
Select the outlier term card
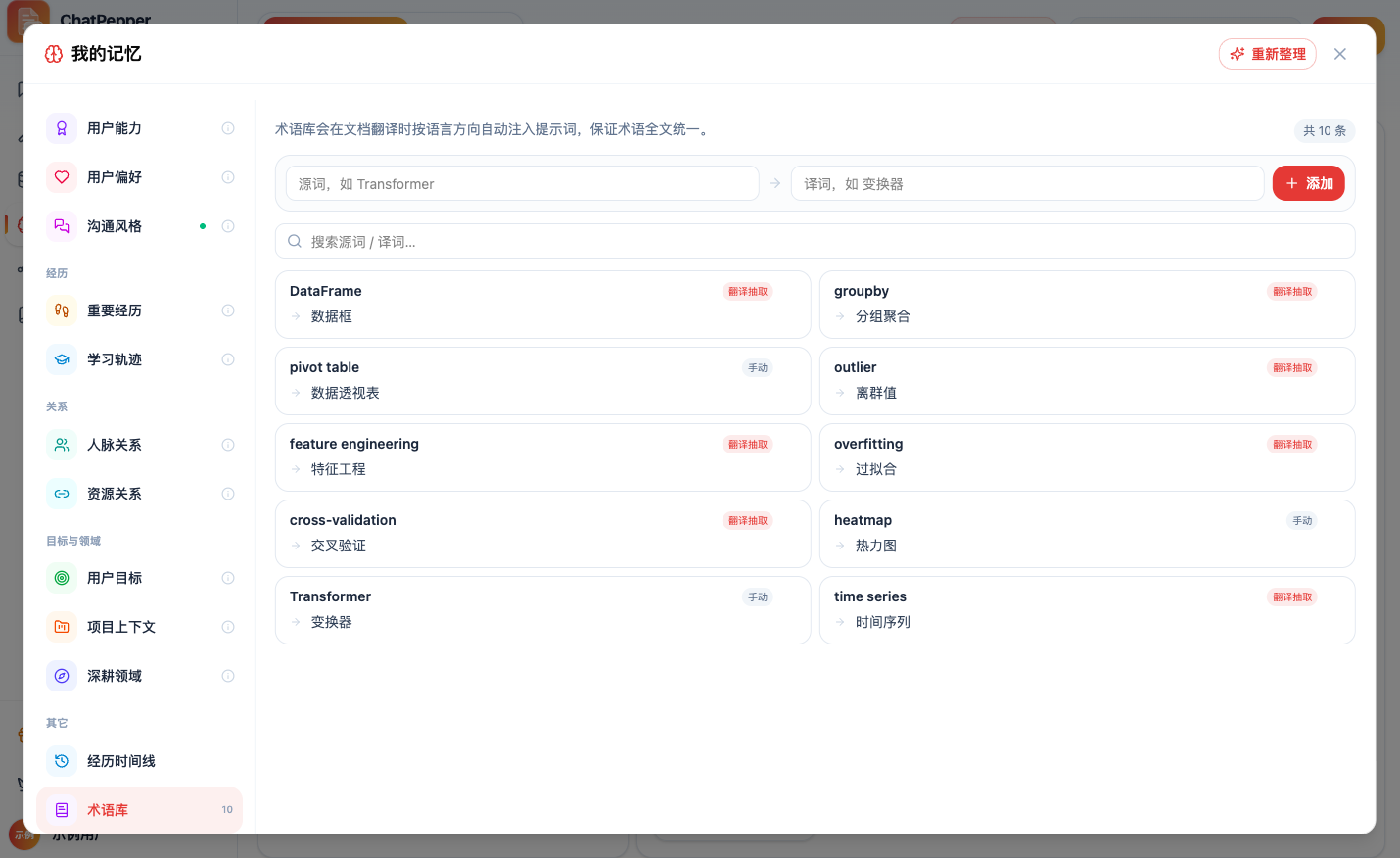1088,381
